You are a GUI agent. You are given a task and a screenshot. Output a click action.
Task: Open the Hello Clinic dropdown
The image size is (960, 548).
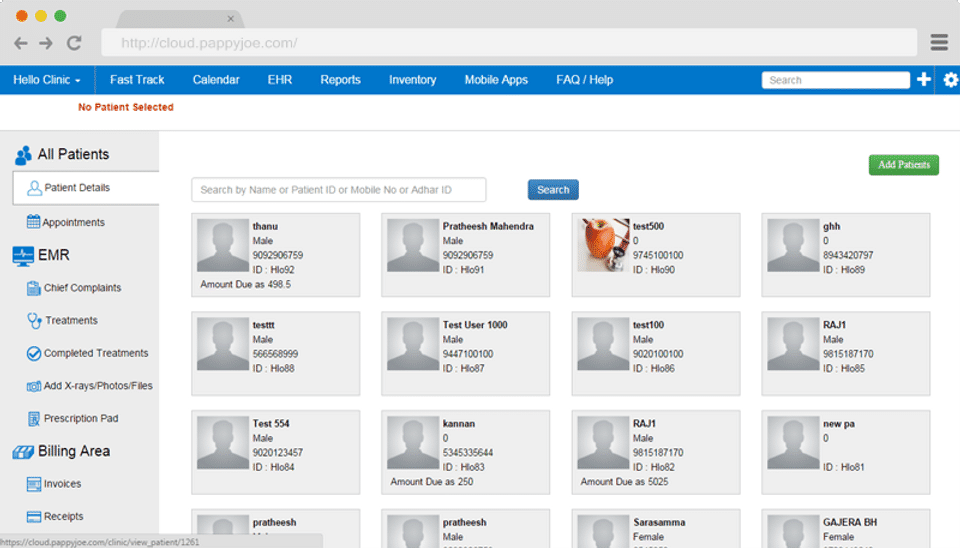click(47, 80)
